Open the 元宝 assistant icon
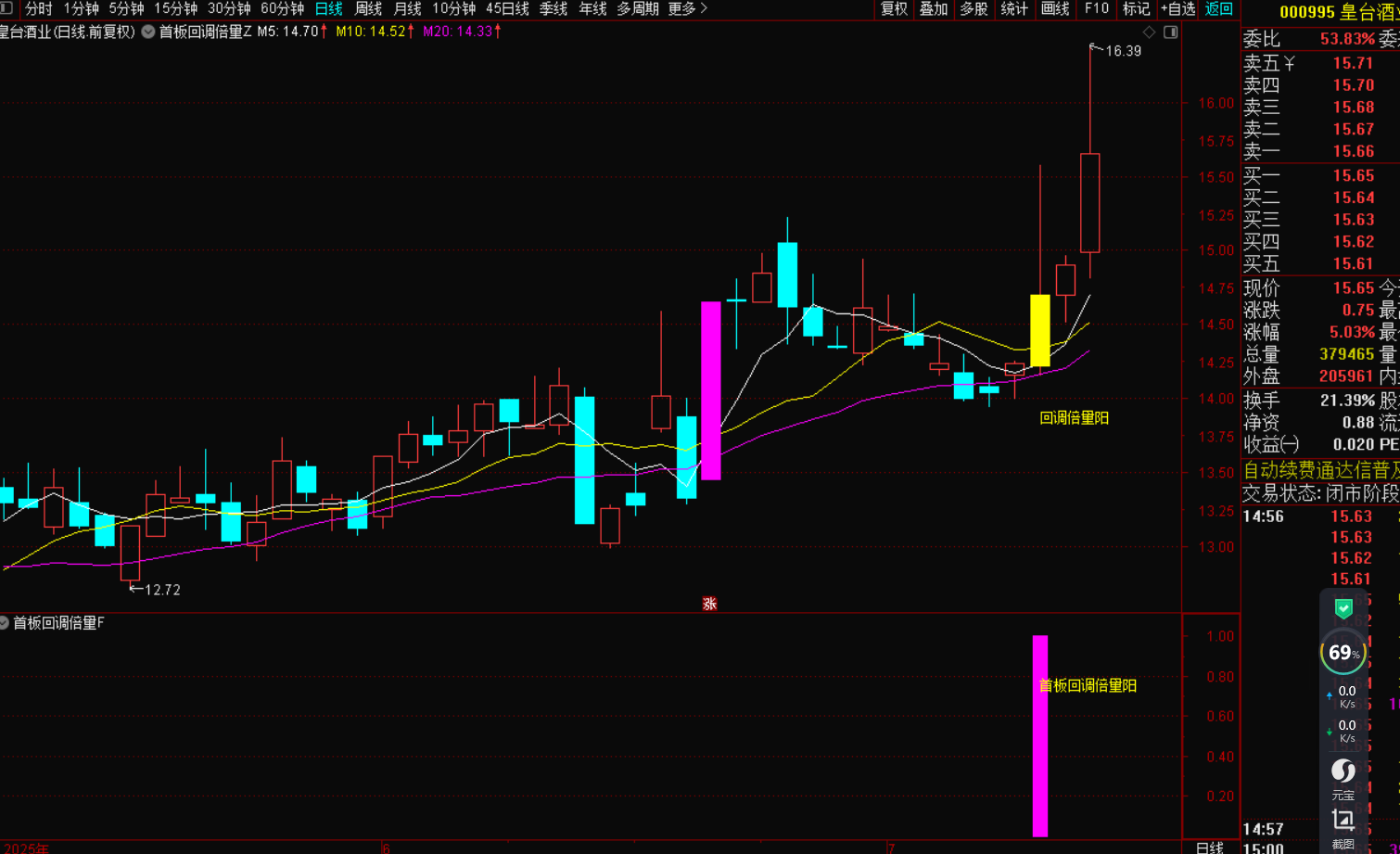This screenshot has width=1400, height=854. [1343, 777]
